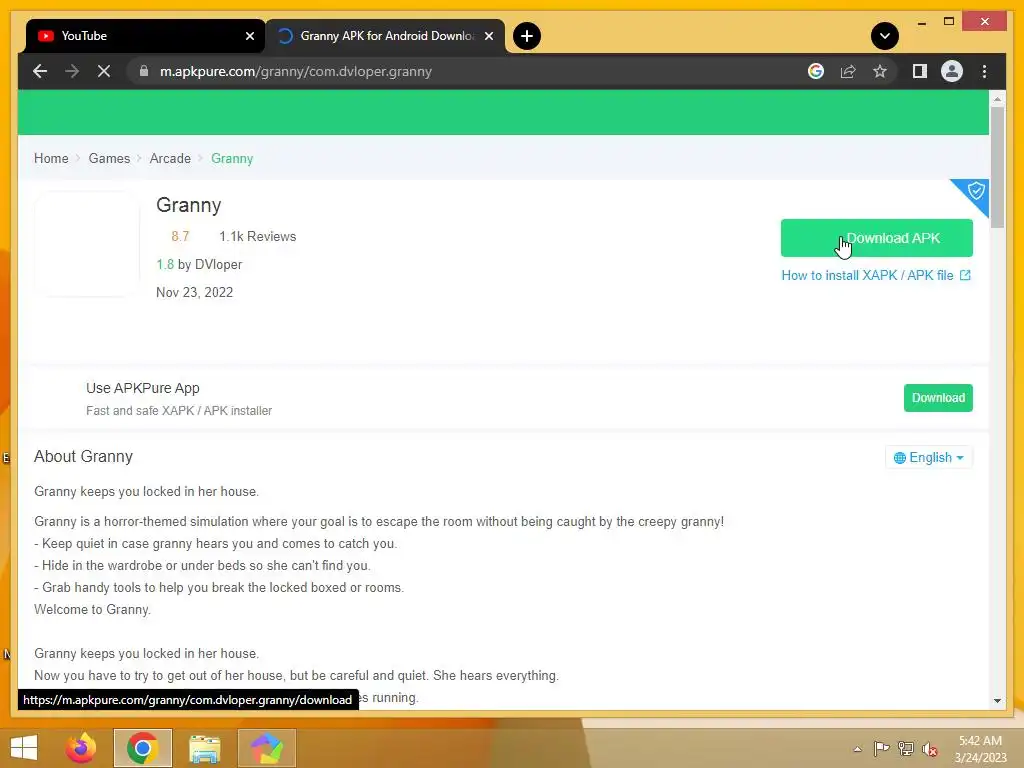1024x768 pixels.
Task: Click the Granny breadcrumb link
Action: pyautogui.click(x=232, y=159)
